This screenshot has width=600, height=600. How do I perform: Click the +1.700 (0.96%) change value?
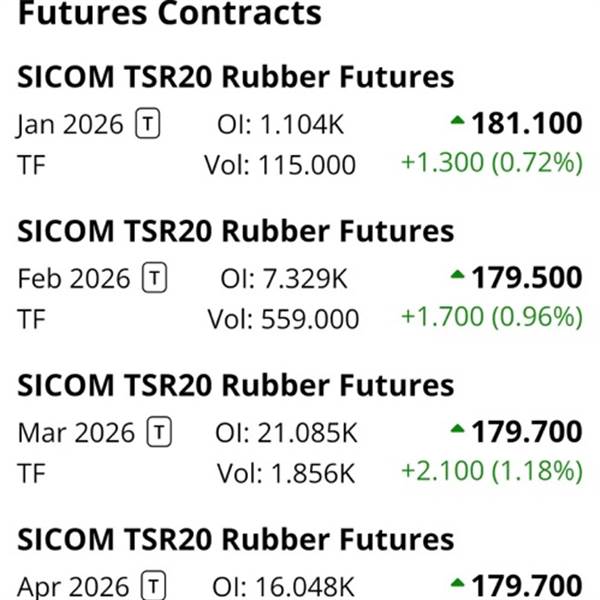coord(491,317)
